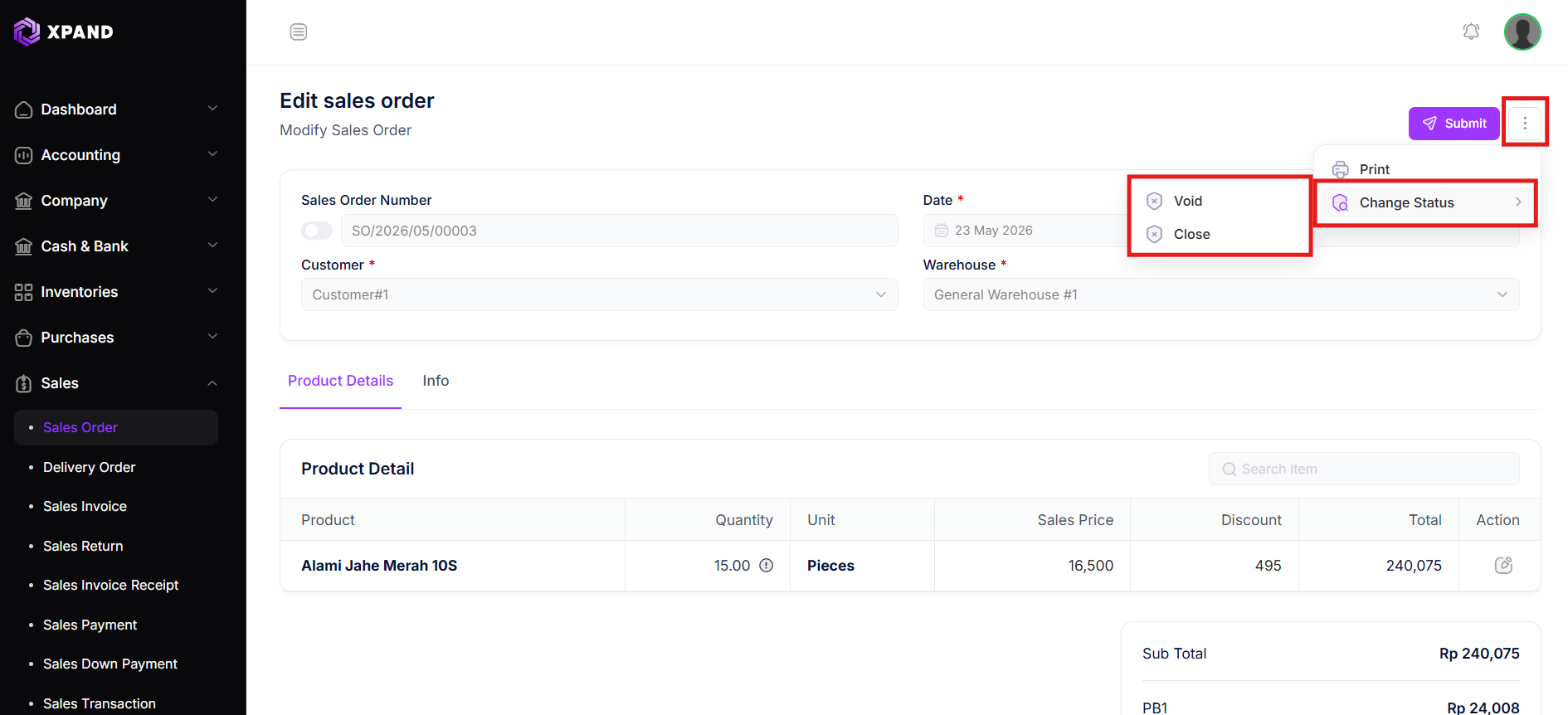Click the sidebar collapse menu icon
Viewport: 1568px width, 715px height.
(299, 32)
